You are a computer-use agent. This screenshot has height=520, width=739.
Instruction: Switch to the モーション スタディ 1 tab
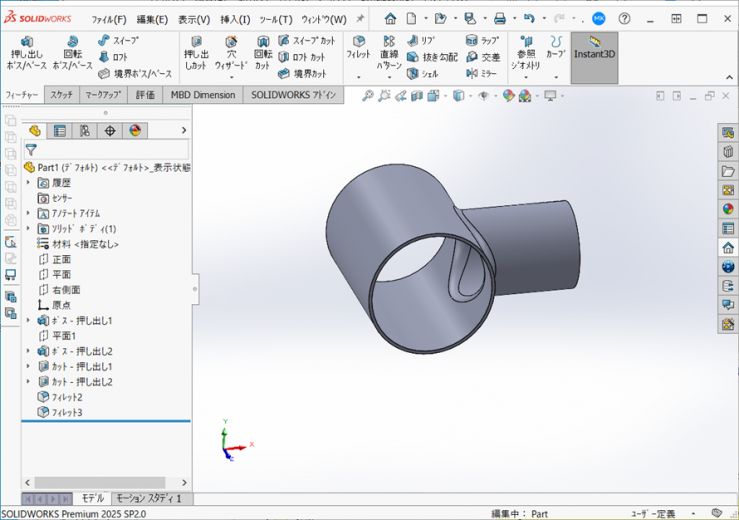(x=148, y=498)
